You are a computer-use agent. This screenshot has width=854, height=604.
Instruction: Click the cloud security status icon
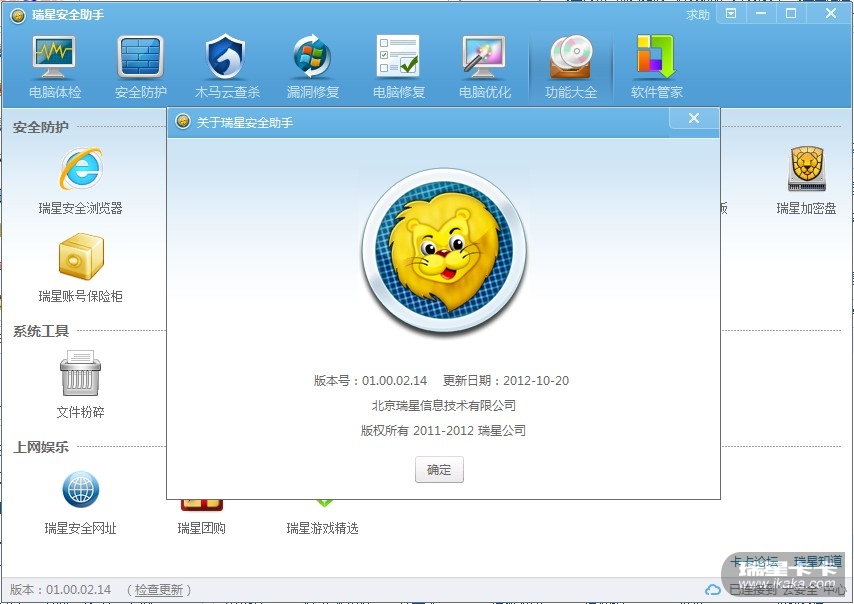coord(712,590)
